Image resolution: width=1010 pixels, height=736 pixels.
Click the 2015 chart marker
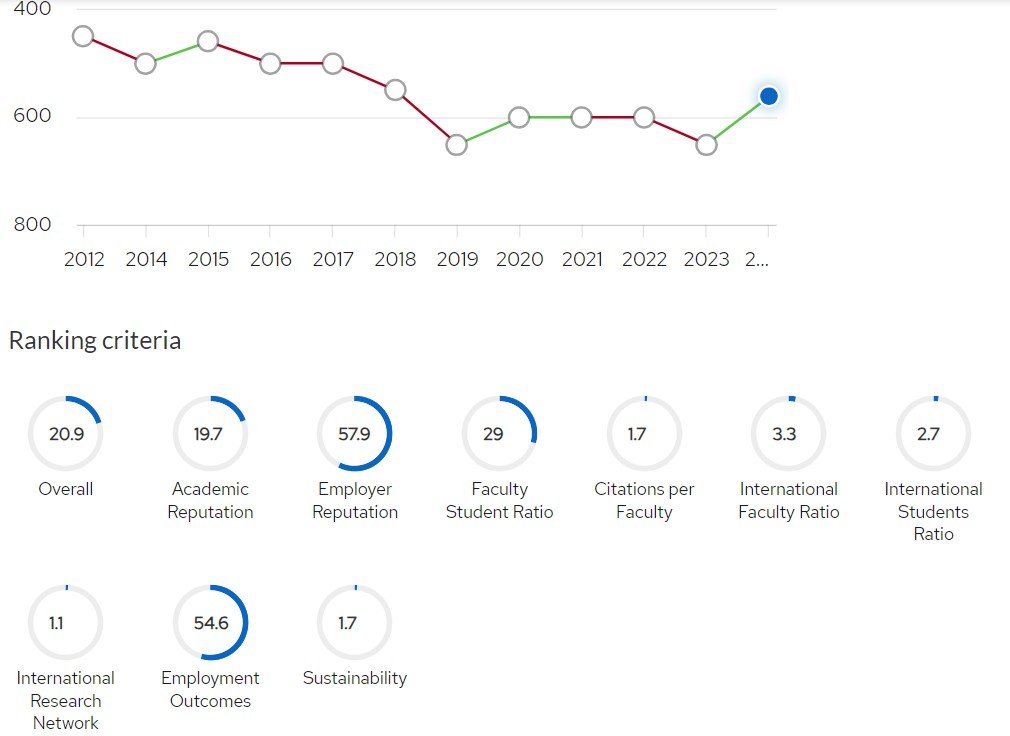click(208, 41)
